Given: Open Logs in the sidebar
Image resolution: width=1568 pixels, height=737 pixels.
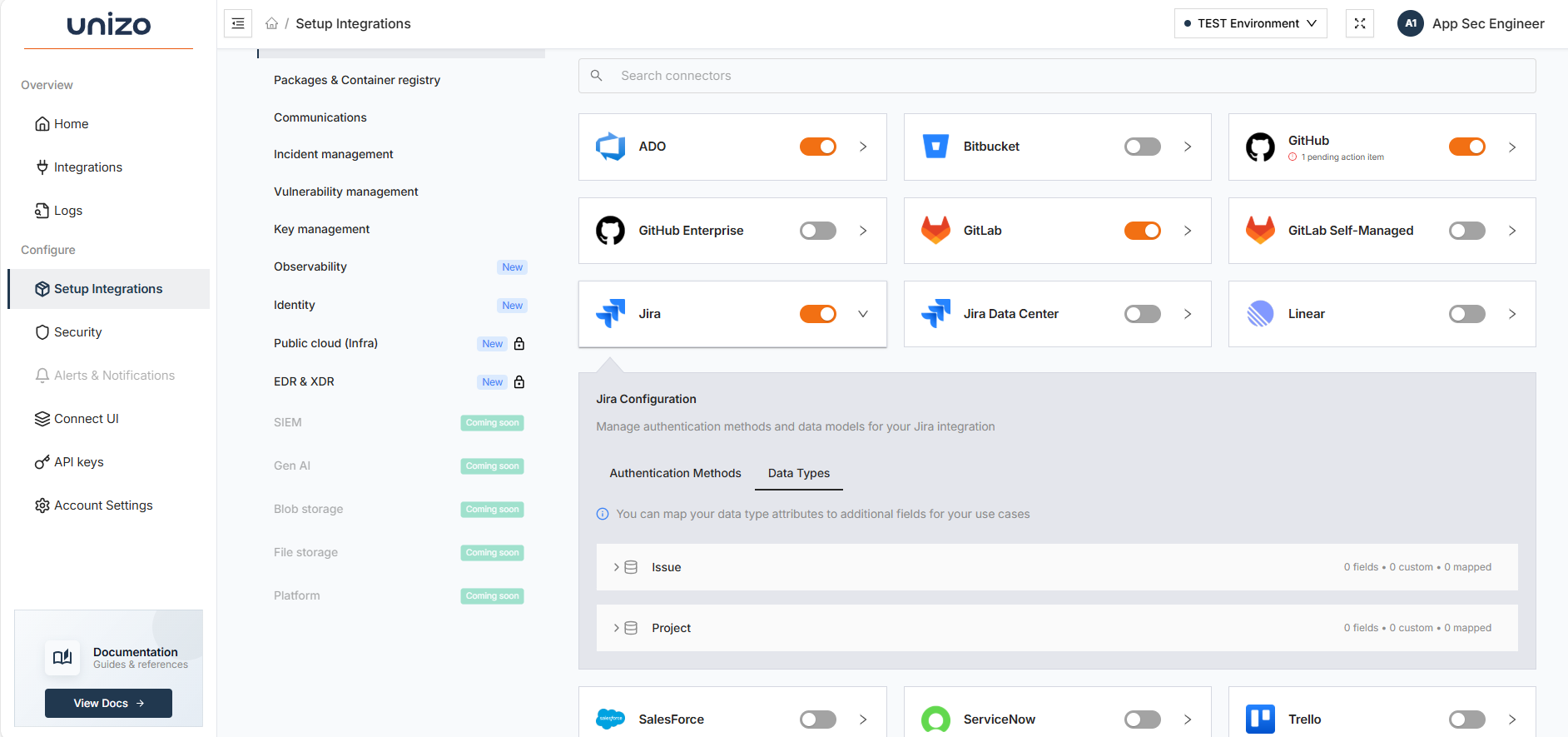Looking at the screenshot, I should 108,211.
